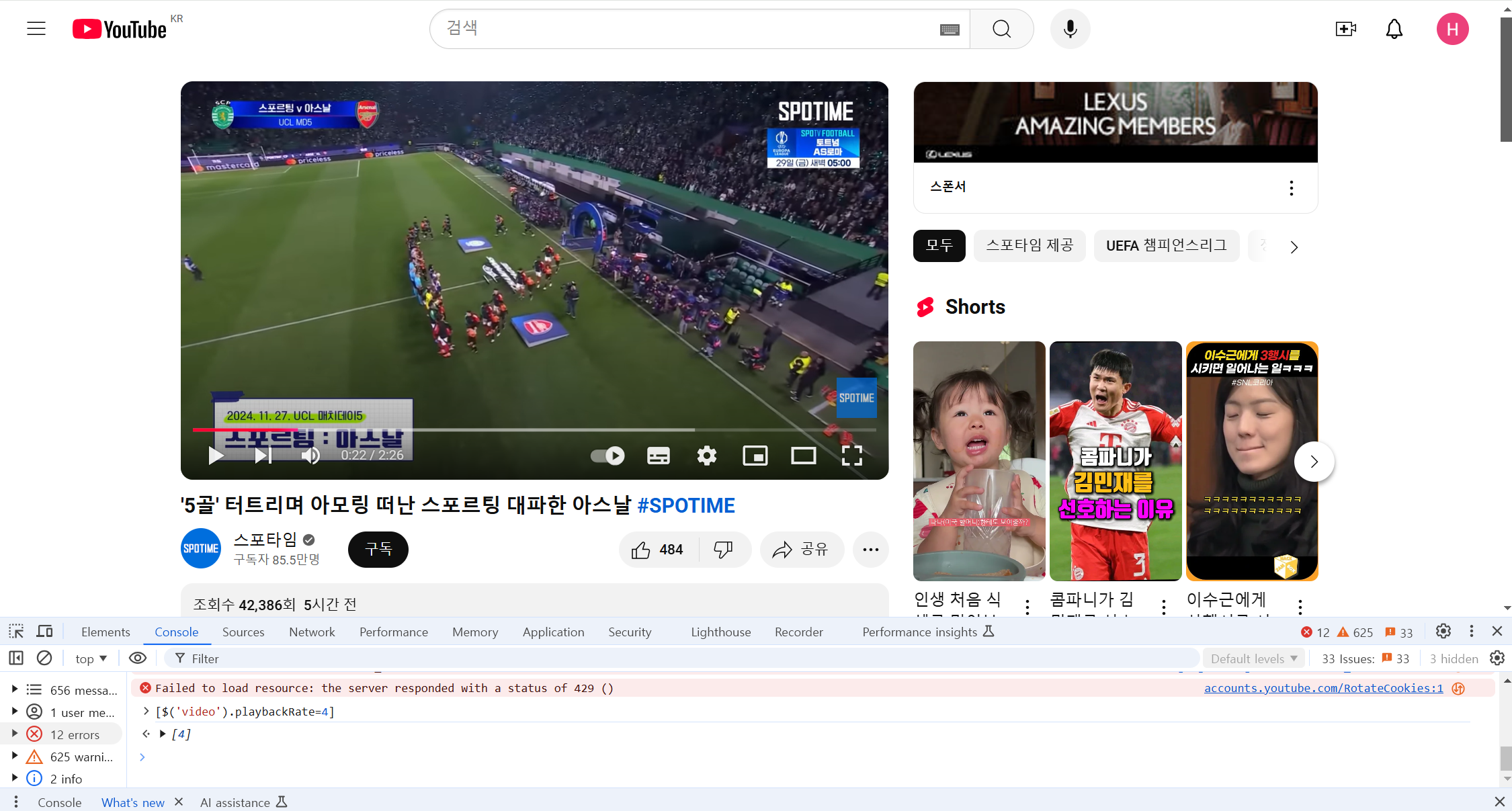Open the DevTools customize three-dot menu
This screenshot has height=811, width=1512.
point(1471,632)
